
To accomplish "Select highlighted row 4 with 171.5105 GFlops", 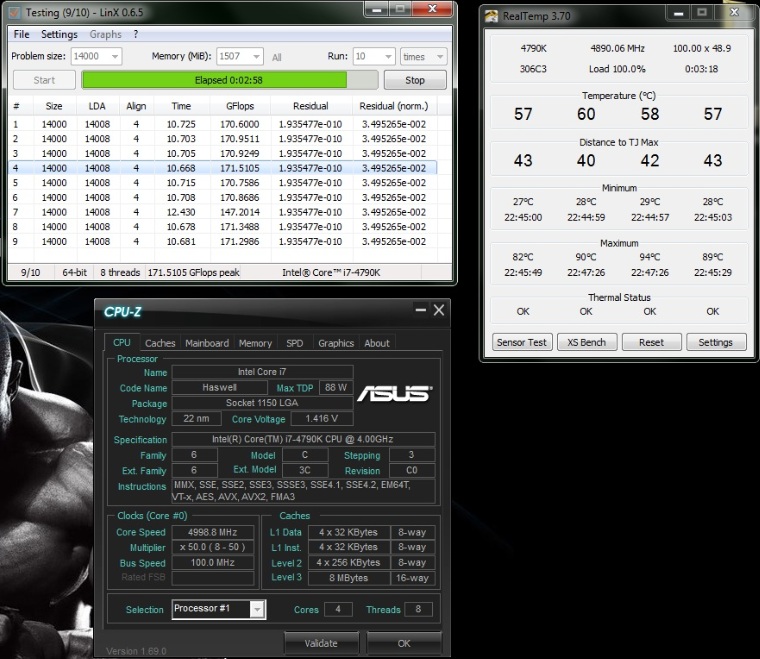I will point(222,168).
